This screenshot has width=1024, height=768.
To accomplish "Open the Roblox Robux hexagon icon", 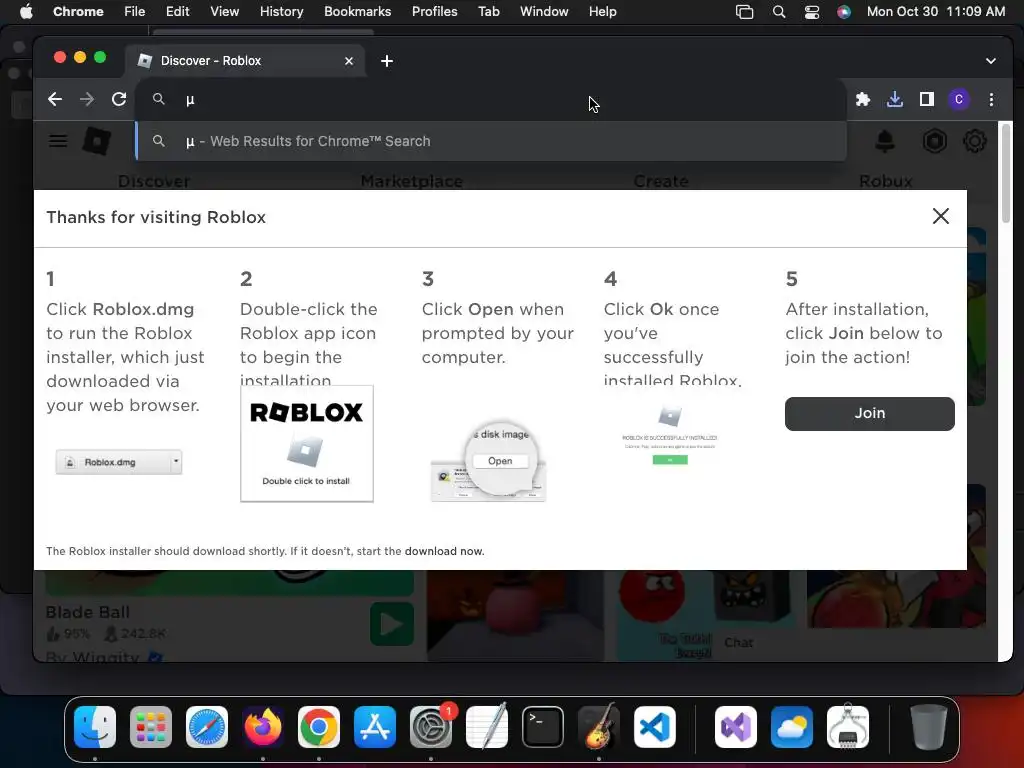I will tap(935, 141).
